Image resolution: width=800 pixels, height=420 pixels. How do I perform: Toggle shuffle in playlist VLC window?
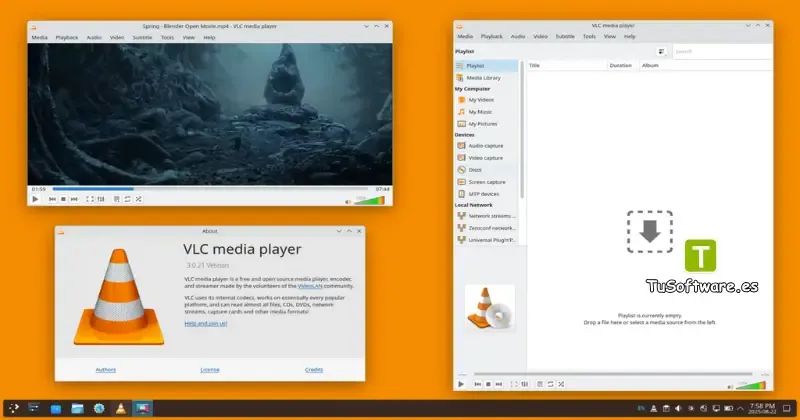[561, 384]
